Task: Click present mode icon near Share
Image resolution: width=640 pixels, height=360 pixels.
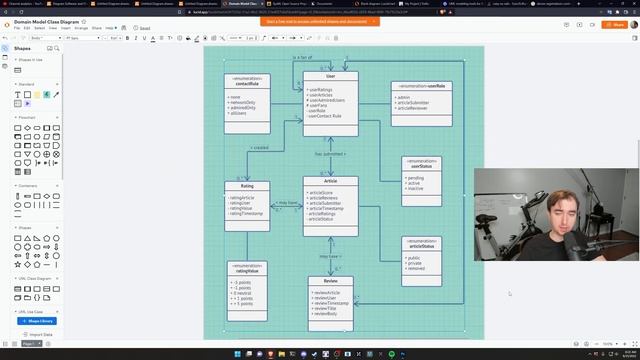Action: pos(580,25)
